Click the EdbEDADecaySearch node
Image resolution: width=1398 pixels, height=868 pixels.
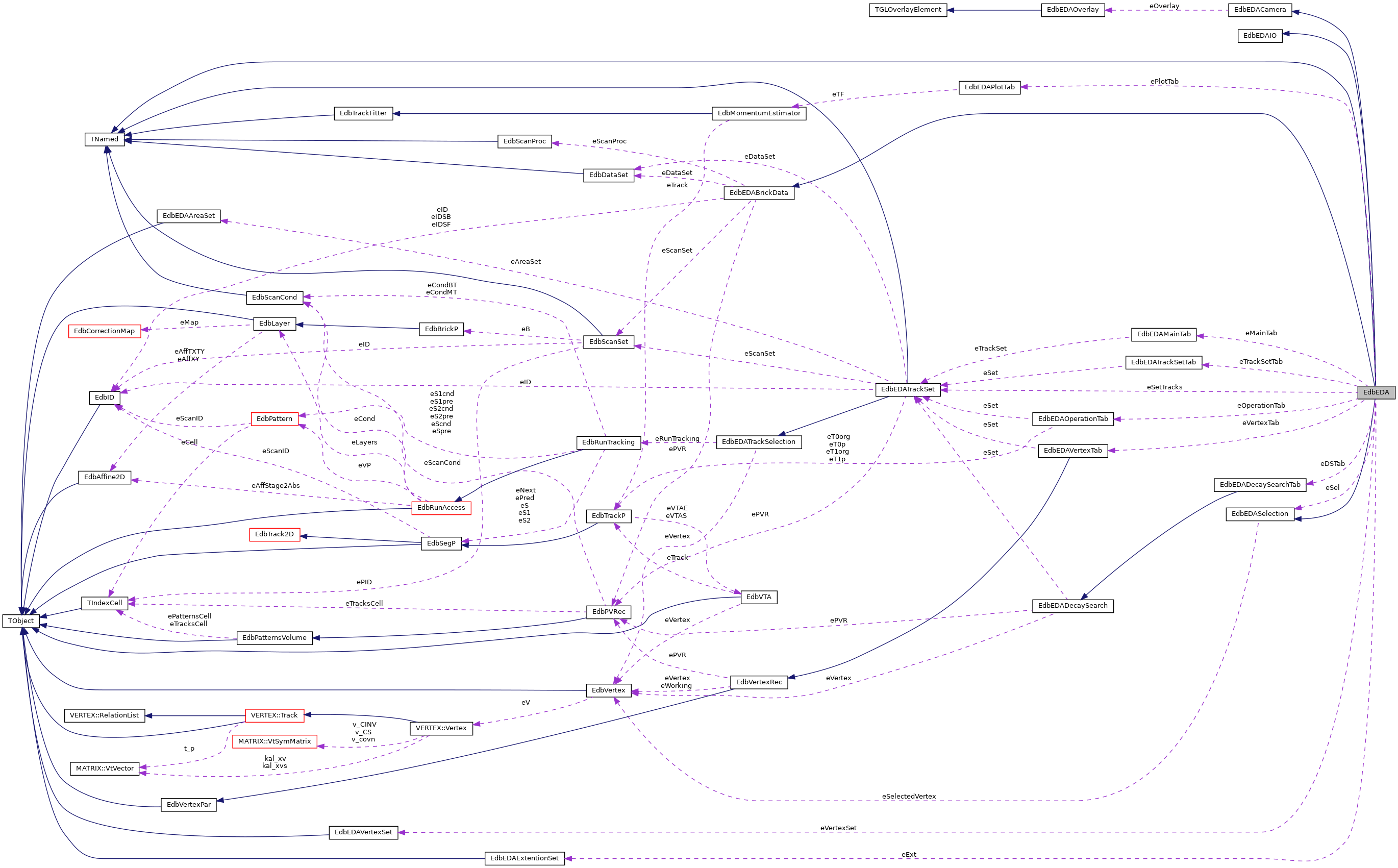(1072, 606)
